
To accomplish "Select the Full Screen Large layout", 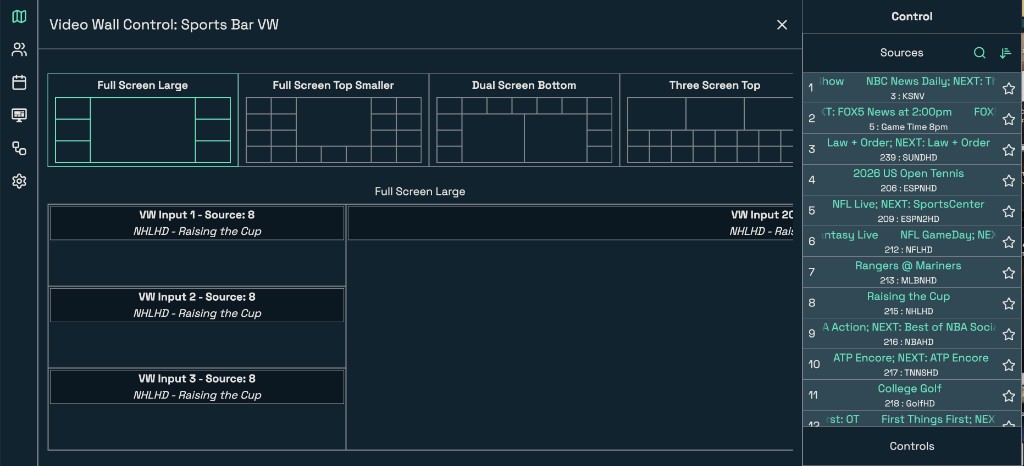I will (142, 120).
